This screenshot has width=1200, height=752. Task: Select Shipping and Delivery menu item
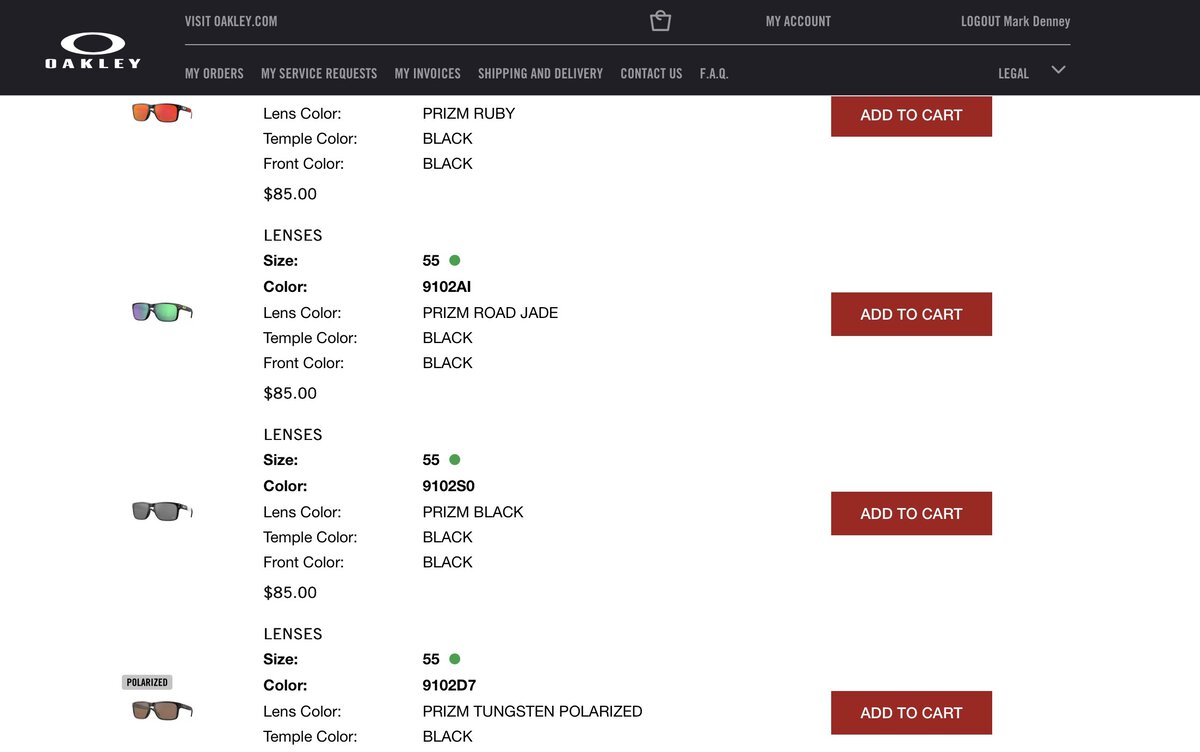pos(540,73)
